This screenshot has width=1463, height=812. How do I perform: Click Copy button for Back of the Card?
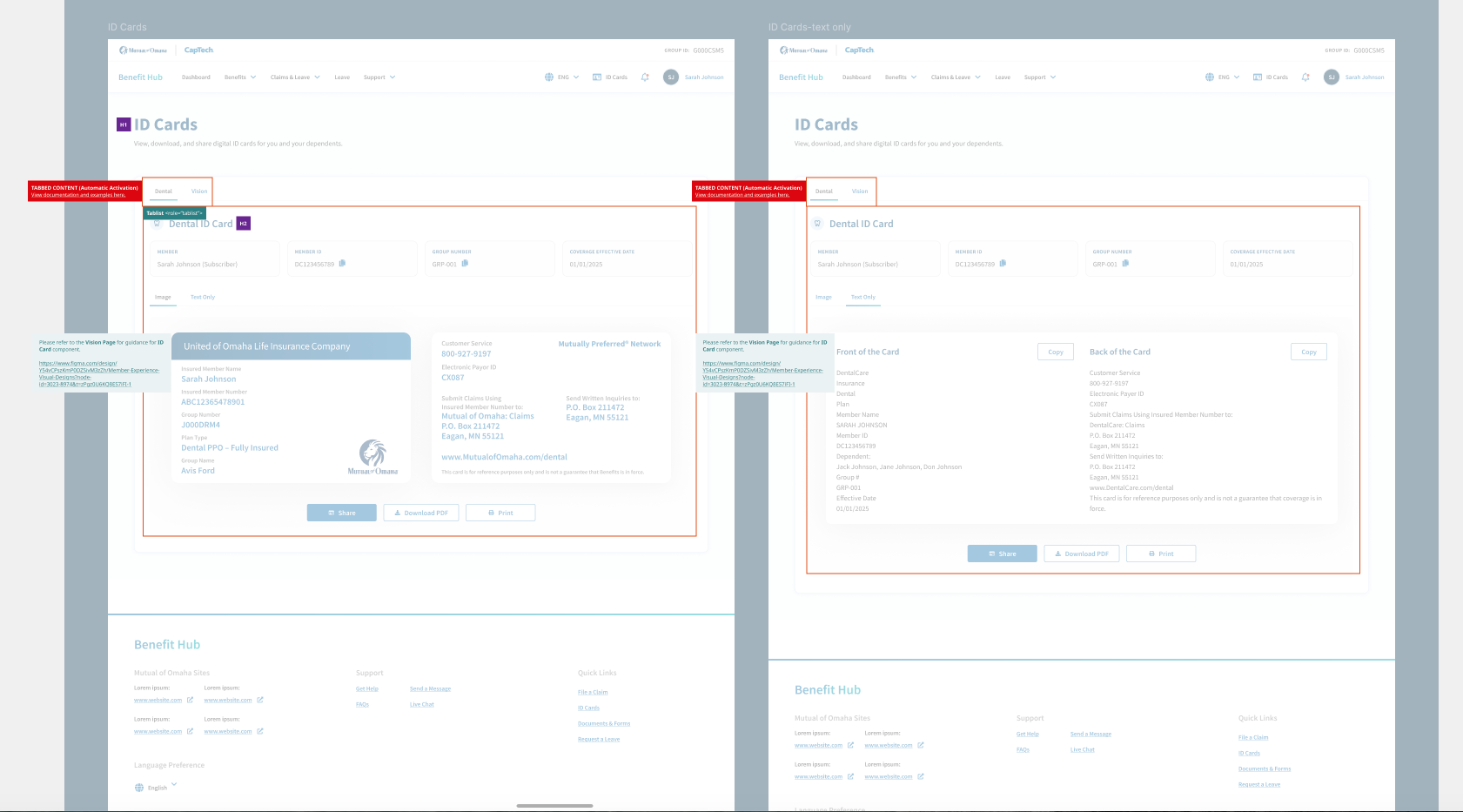[x=1309, y=352]
